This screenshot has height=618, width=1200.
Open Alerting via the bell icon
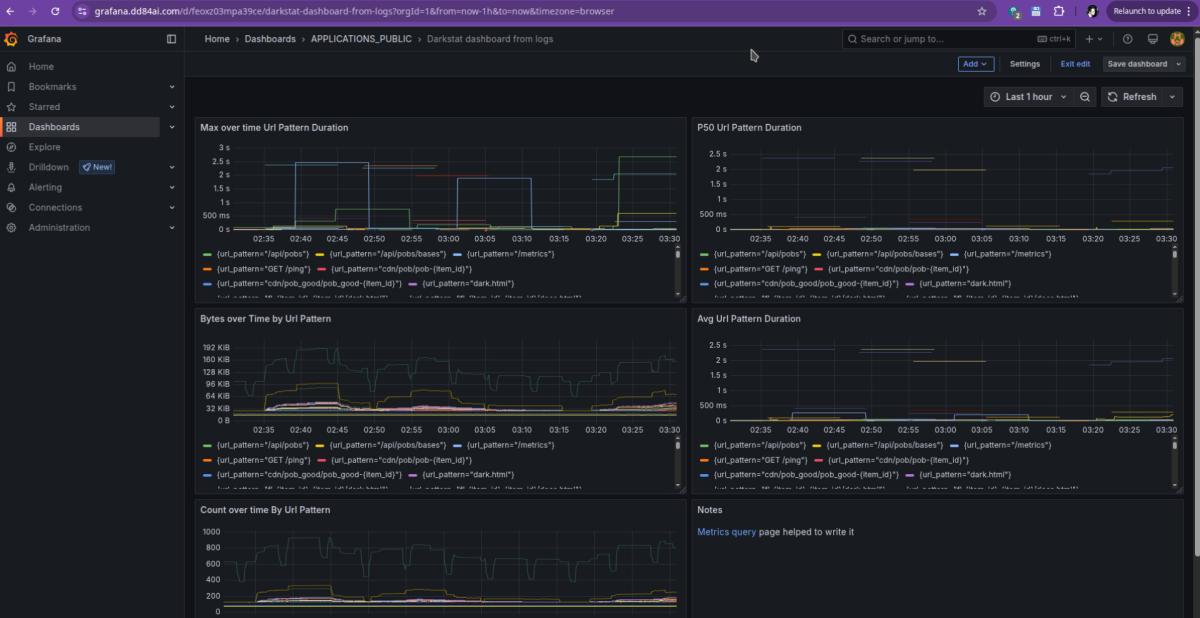point(11,187)
